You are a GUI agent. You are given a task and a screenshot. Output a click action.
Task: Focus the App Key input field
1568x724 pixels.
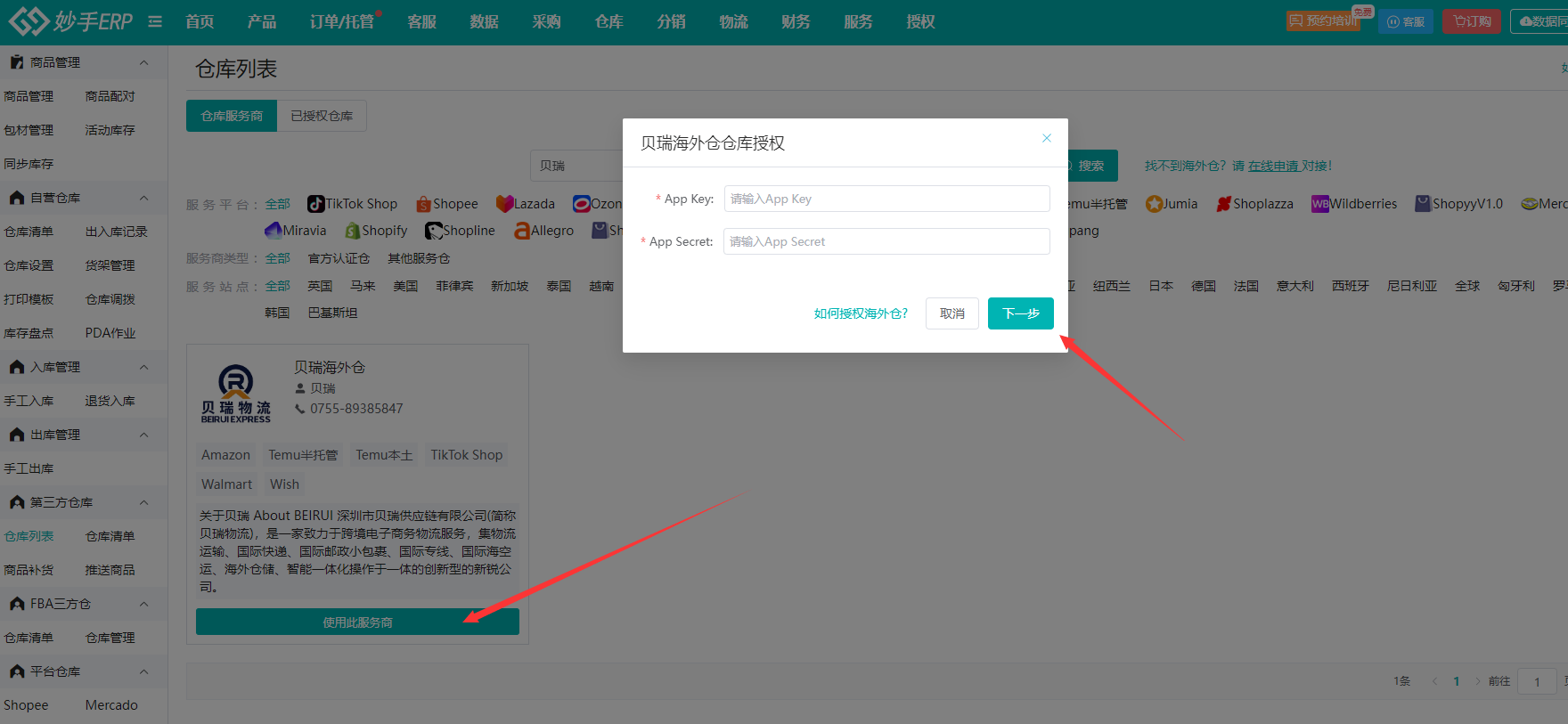(887, 199)
